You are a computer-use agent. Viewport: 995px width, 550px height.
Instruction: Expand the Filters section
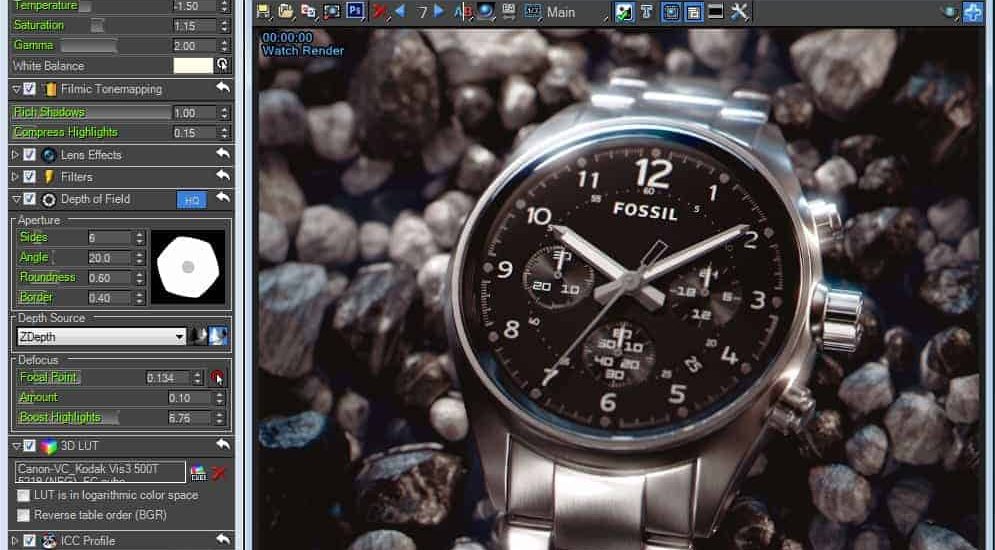(15, 177)
